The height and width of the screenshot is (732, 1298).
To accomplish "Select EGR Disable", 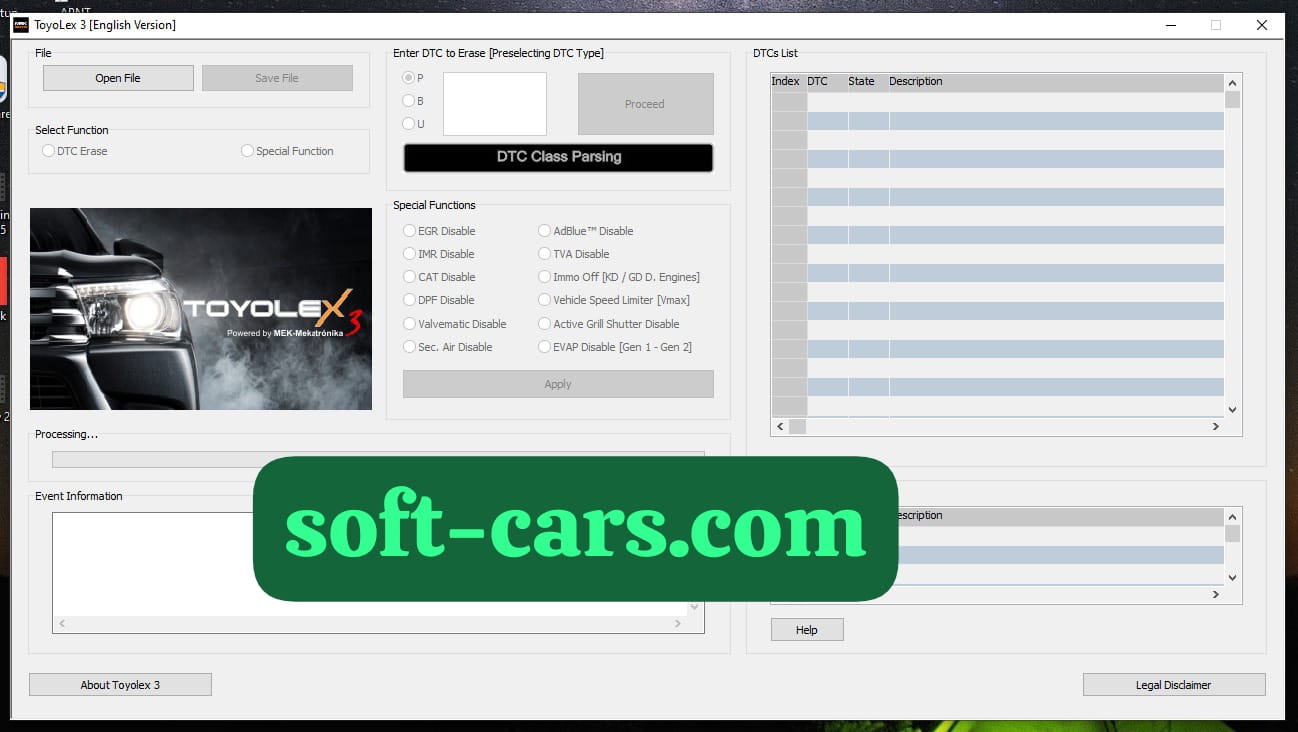I will pyautogui.click(x=440, y=231).
